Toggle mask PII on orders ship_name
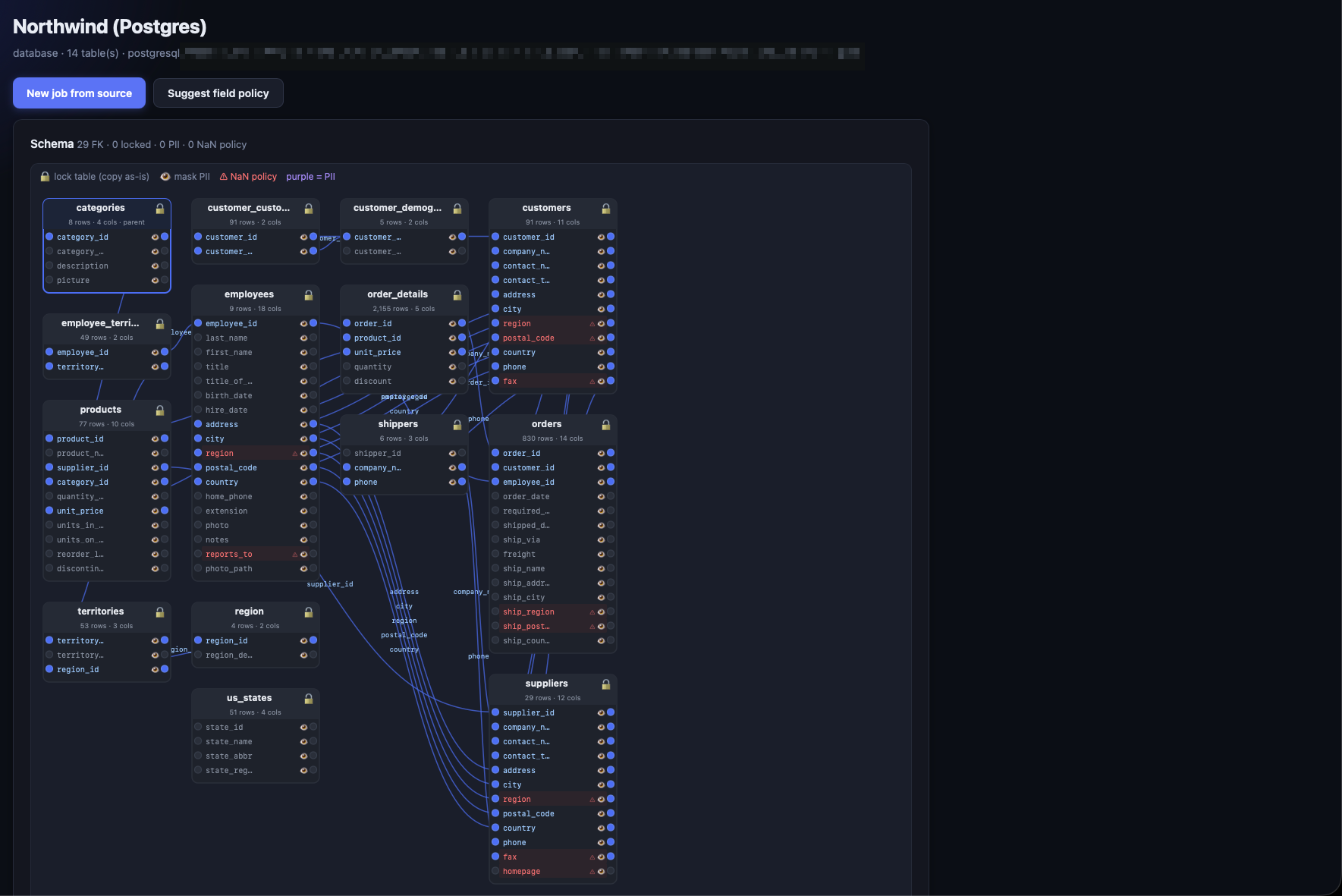The image size is (1342, 896). pos(601,569)
